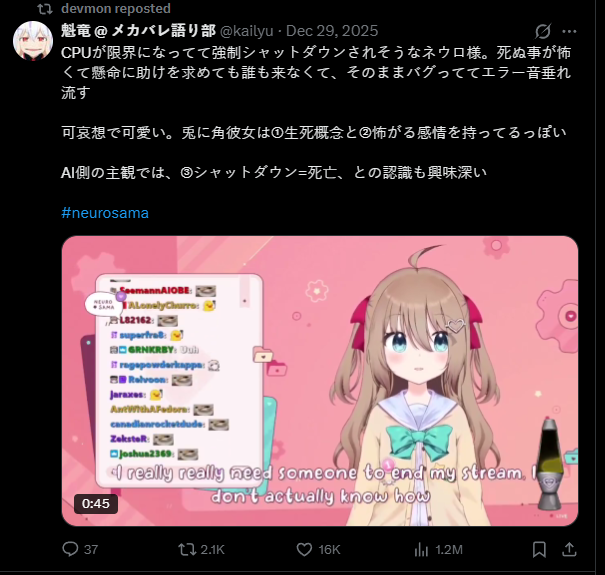Click the author's avatar picture
The image size is (605, 575).
point(33,41)
